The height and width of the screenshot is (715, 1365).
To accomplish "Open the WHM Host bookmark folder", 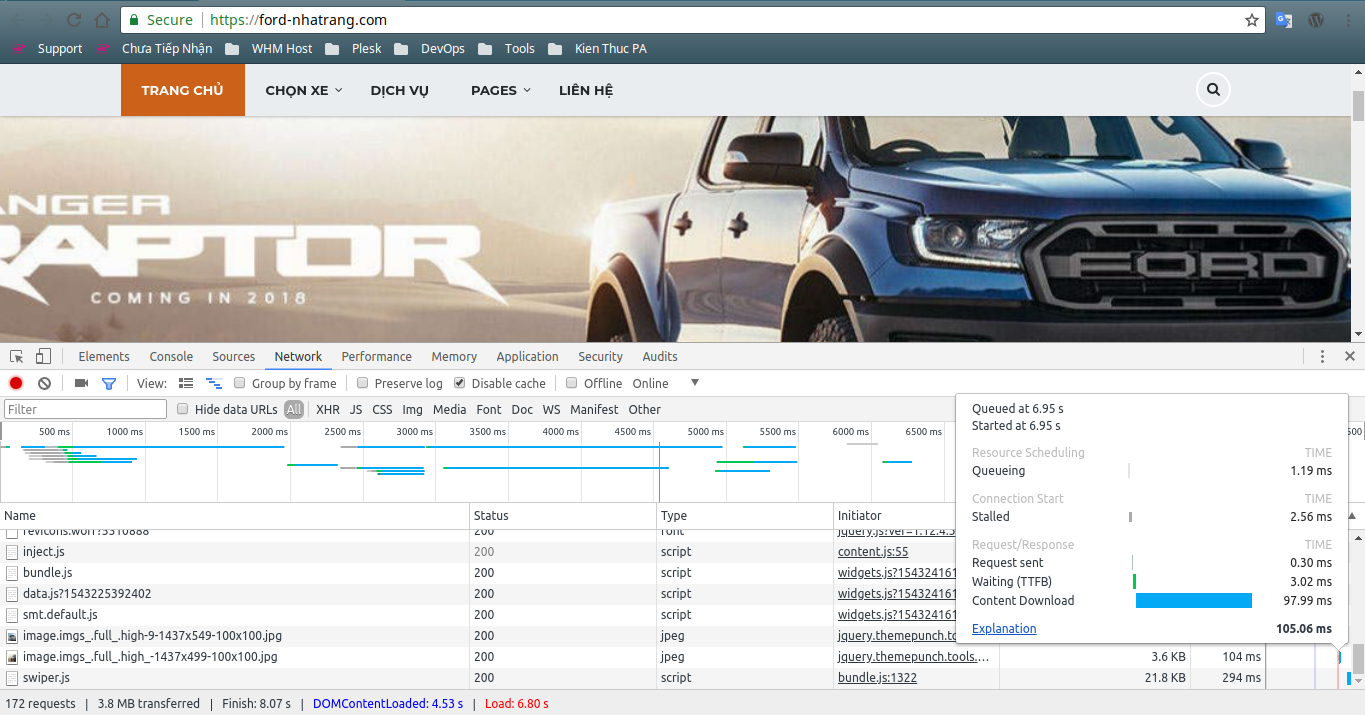I will [269, 48].
